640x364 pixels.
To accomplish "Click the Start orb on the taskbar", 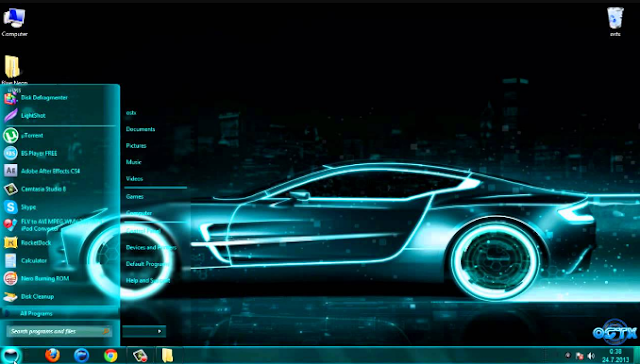I will point(11,355).
